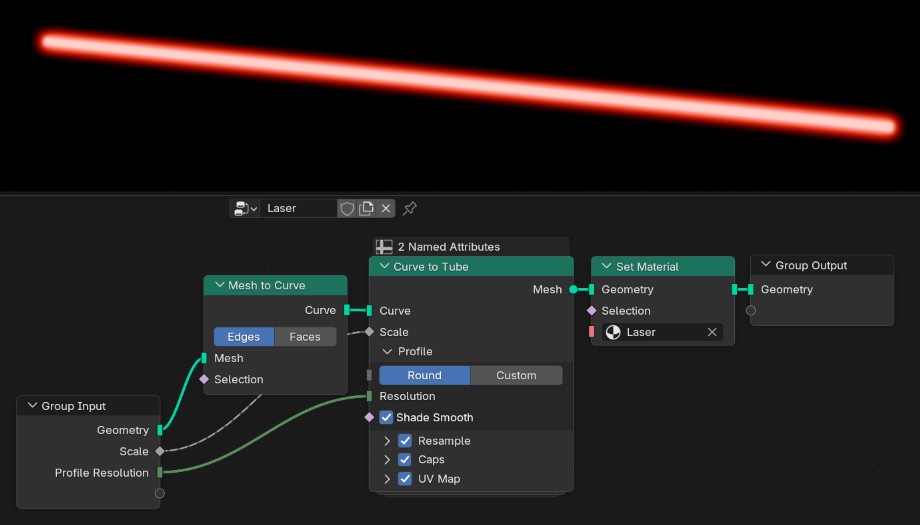
Task: Collapse the Mesh to Curve node
Action: [219, 285]
